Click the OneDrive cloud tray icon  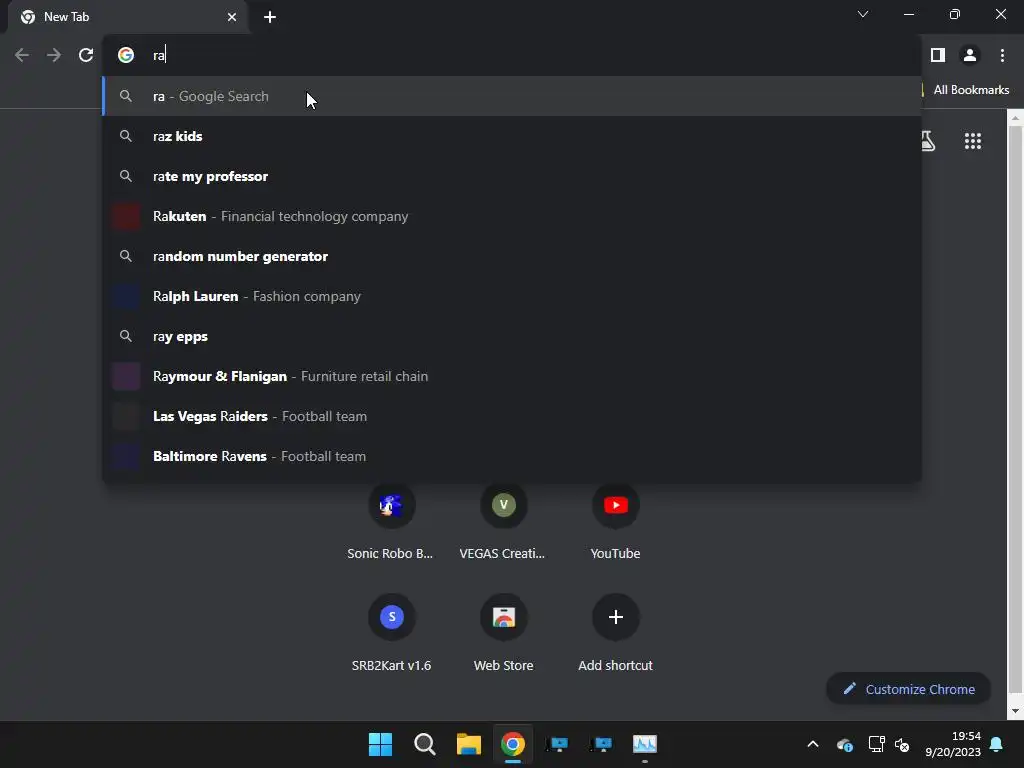(844, 744)
